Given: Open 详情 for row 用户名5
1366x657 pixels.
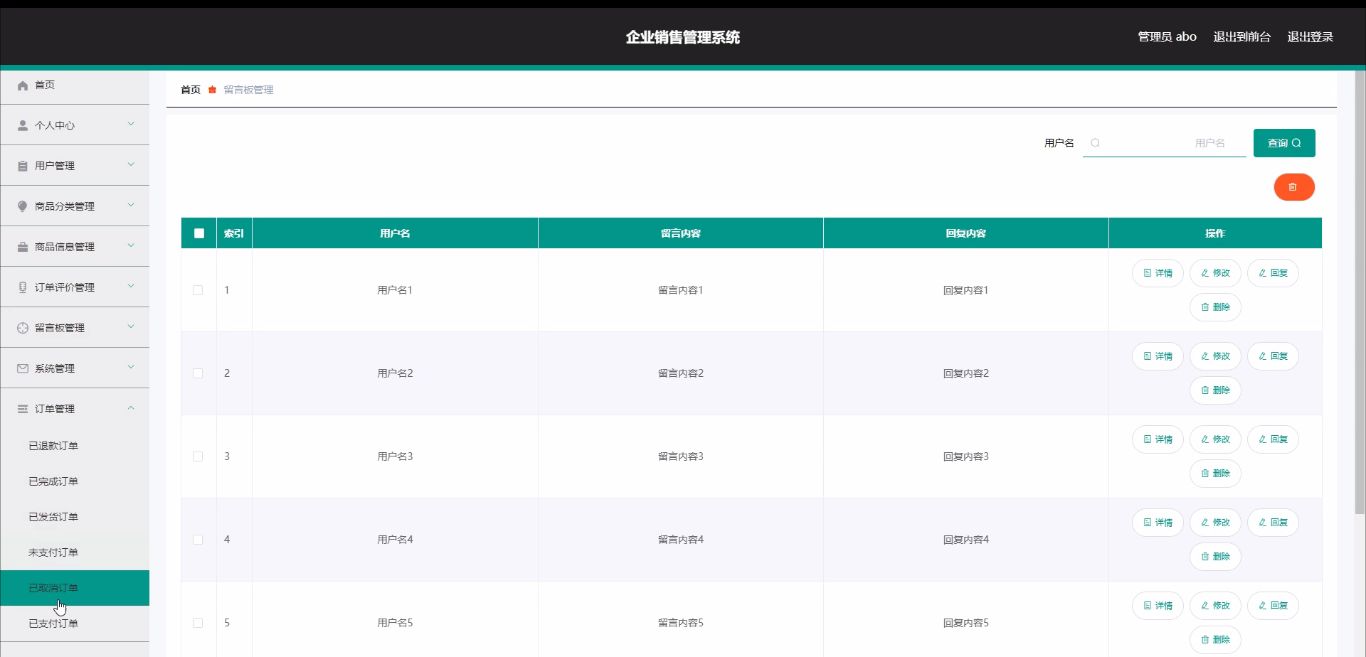Looking at the screenshot, I should (1158, 605).
